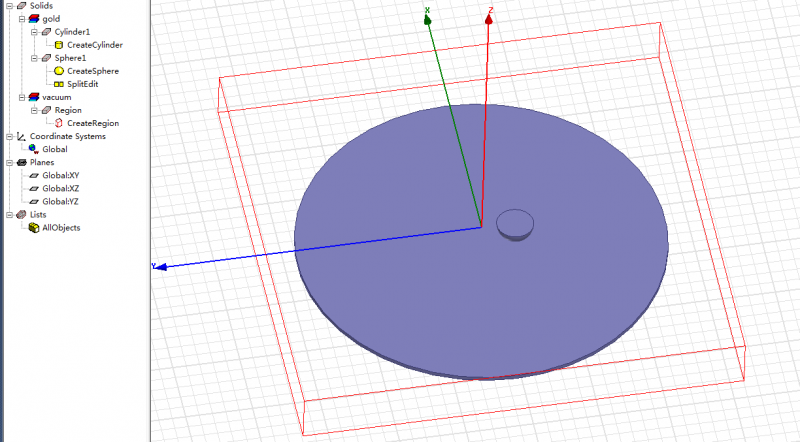800x442 pixels.
Task: Select the SplitEdit history entry
Action: pos(83,84)
